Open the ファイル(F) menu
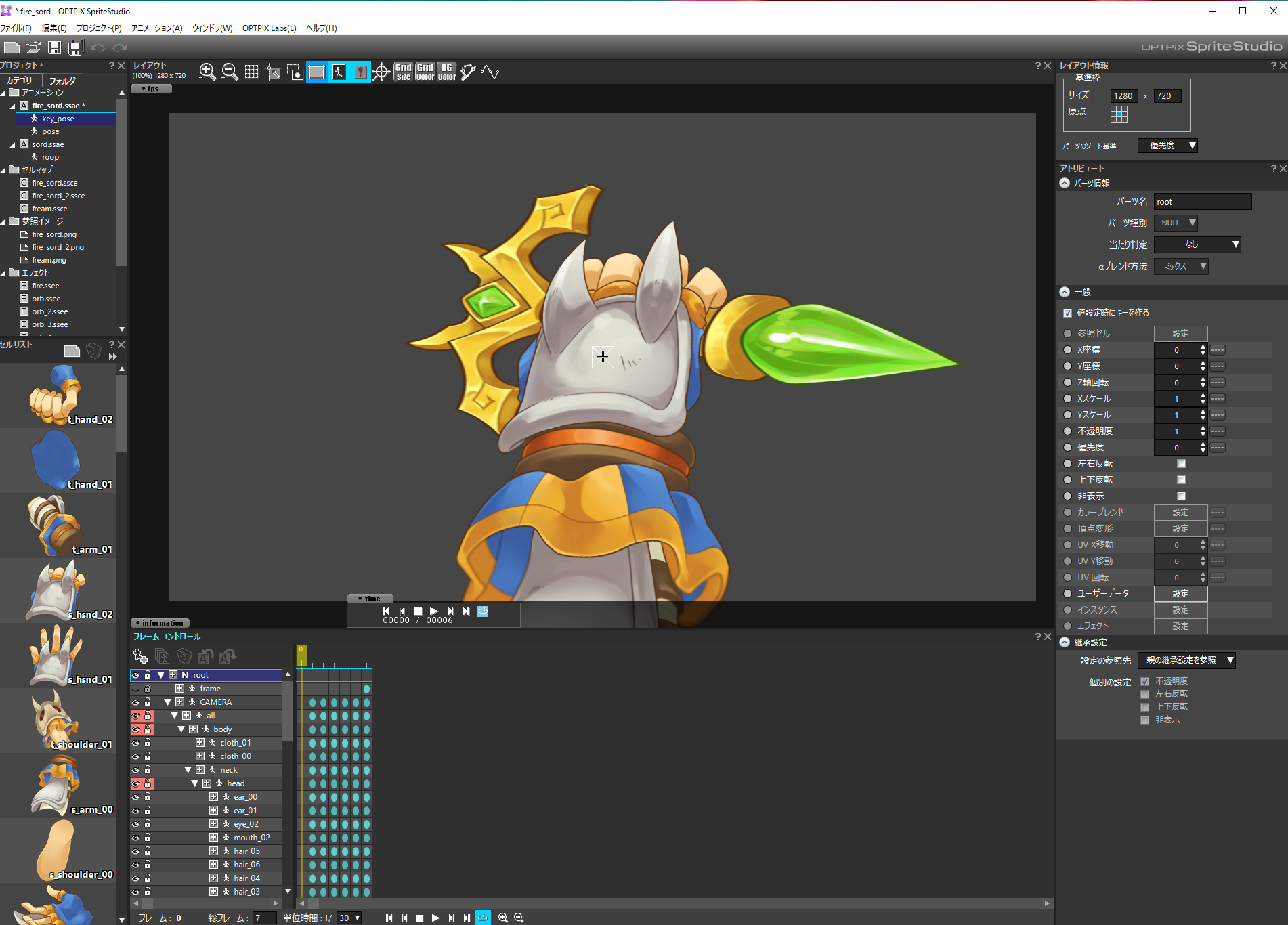The image size is (1288, 925). tap(16, 28)
